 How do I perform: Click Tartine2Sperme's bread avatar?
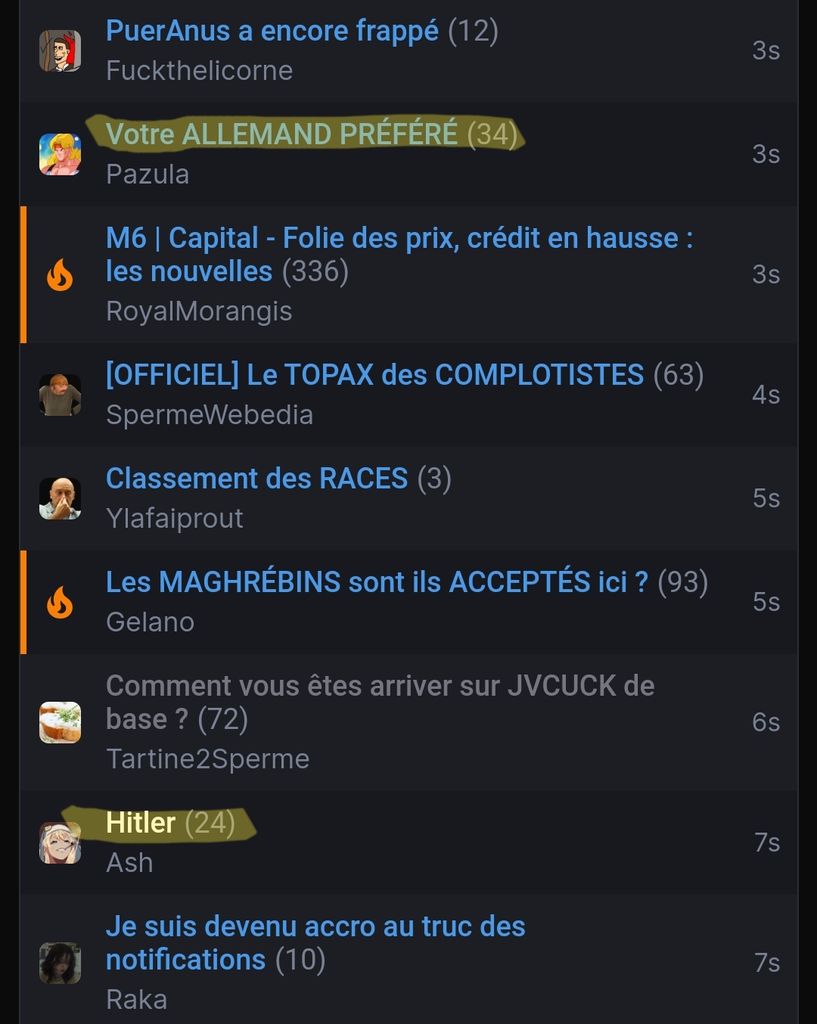point(60,722)
